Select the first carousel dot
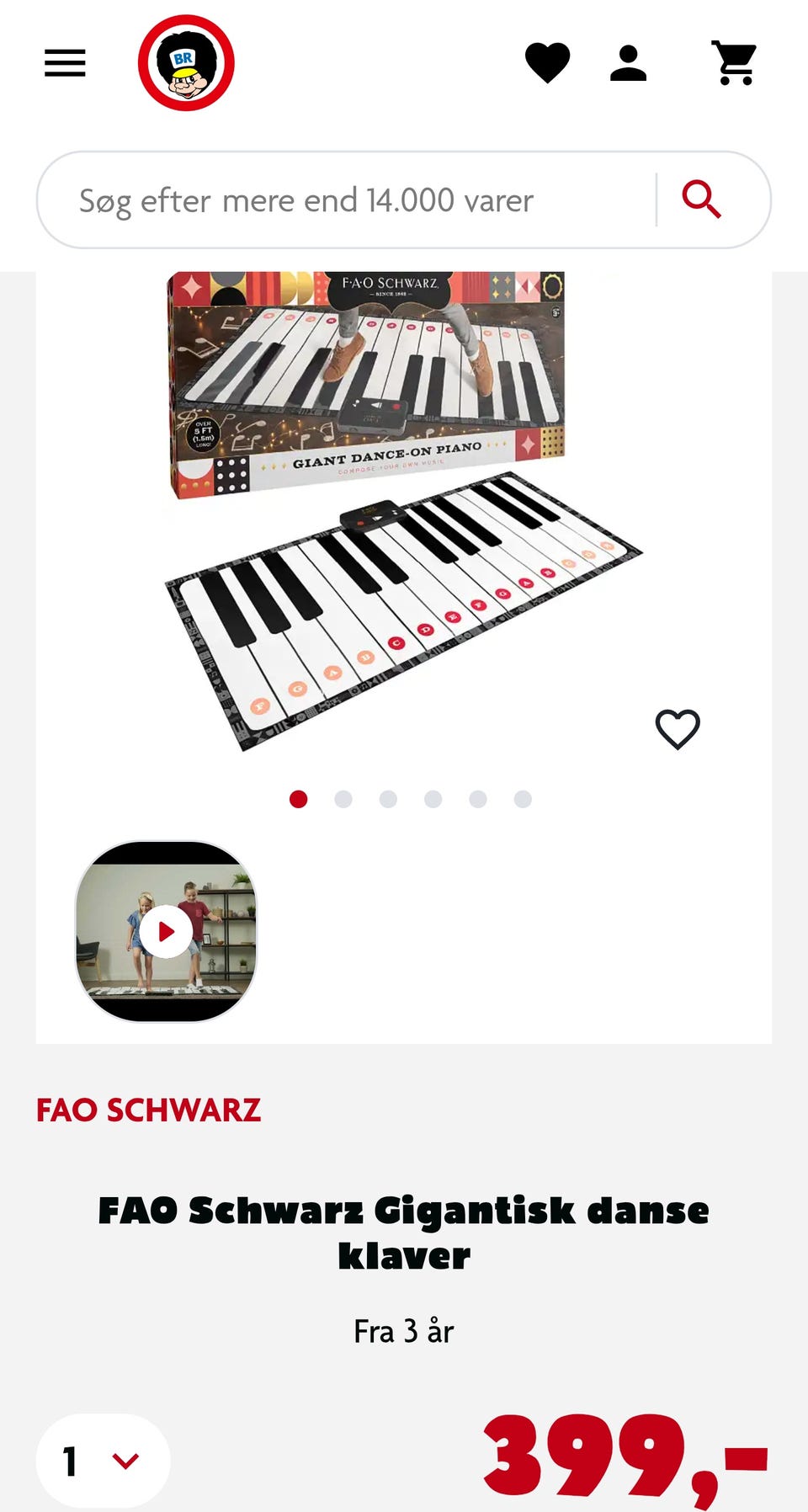The image size is (808, 1512). 298,799
